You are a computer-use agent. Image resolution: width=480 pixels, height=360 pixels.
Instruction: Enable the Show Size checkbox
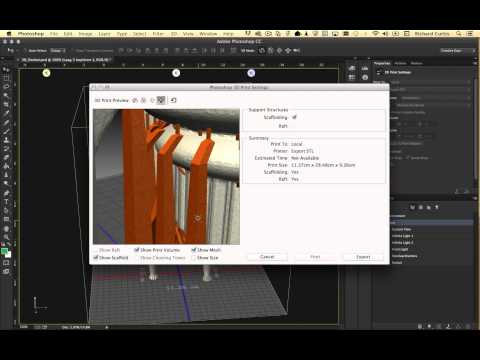(194, 258)
